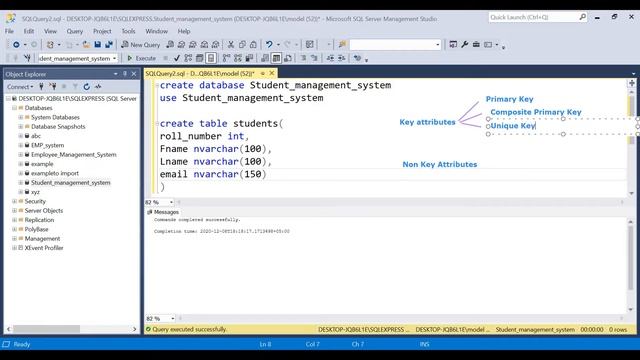Image resolution: width=640 pixels, height=360 pixels.
Task: Expand the Security folder node
Action: (14, 201)
